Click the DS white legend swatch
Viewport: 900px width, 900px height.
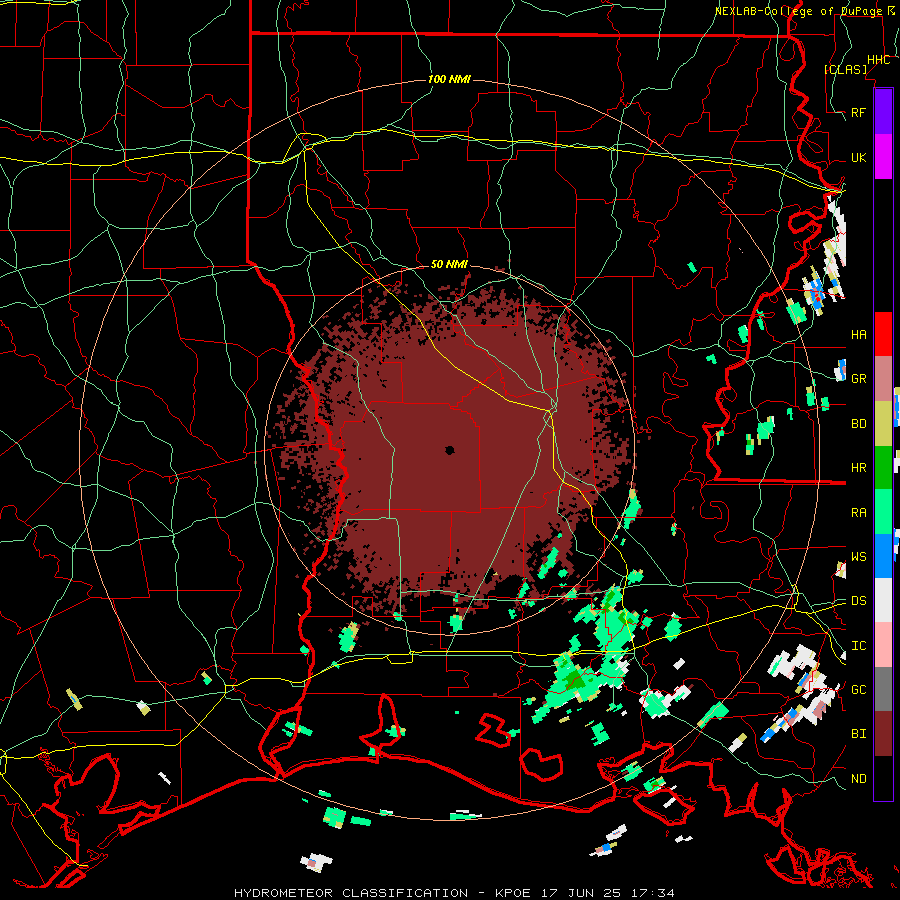(883, 600)
